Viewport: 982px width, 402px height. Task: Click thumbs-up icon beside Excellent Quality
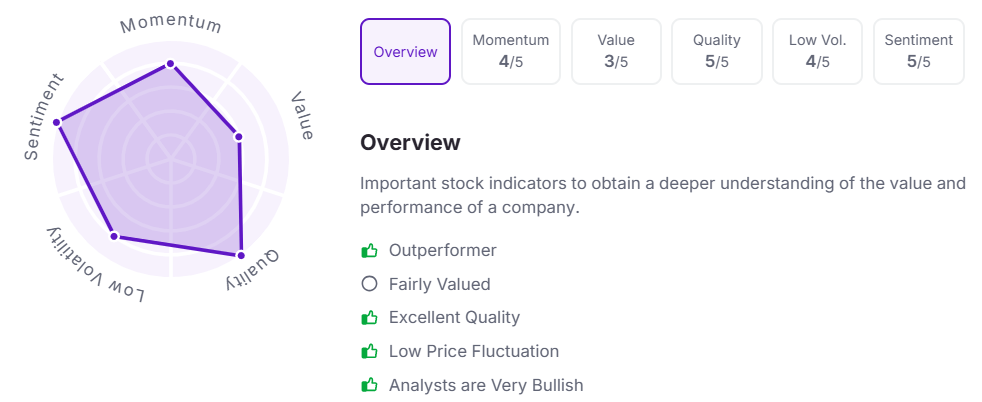click(x=369, y=318)
